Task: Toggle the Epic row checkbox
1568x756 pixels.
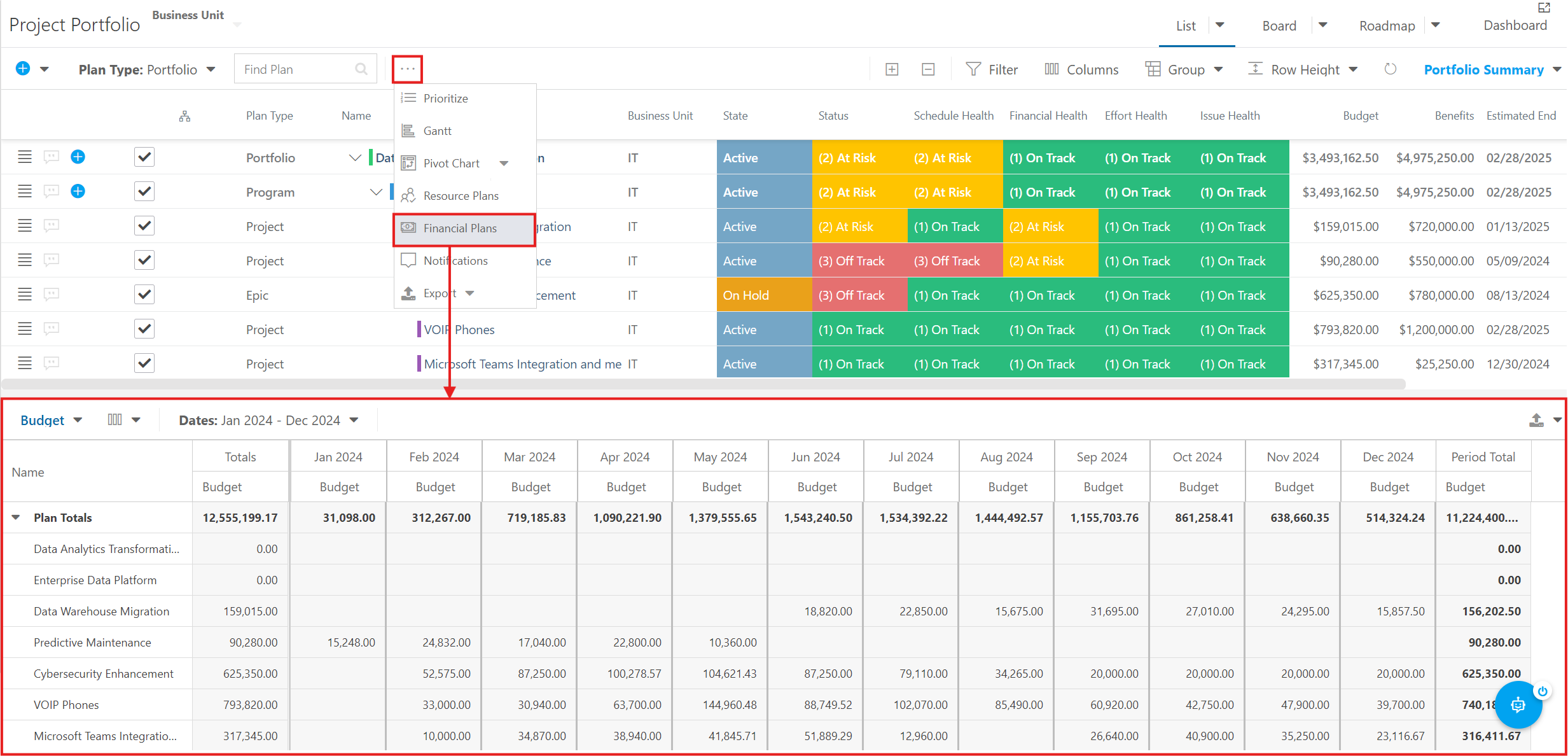Action: pos(144,294)
